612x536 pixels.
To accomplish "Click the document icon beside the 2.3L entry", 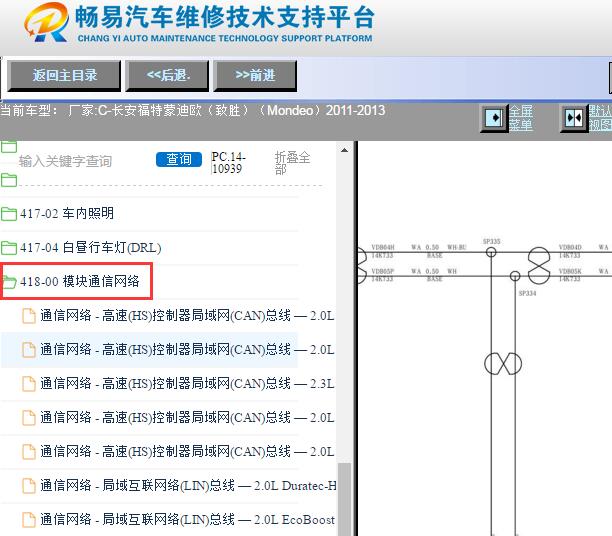I will 28,384.
